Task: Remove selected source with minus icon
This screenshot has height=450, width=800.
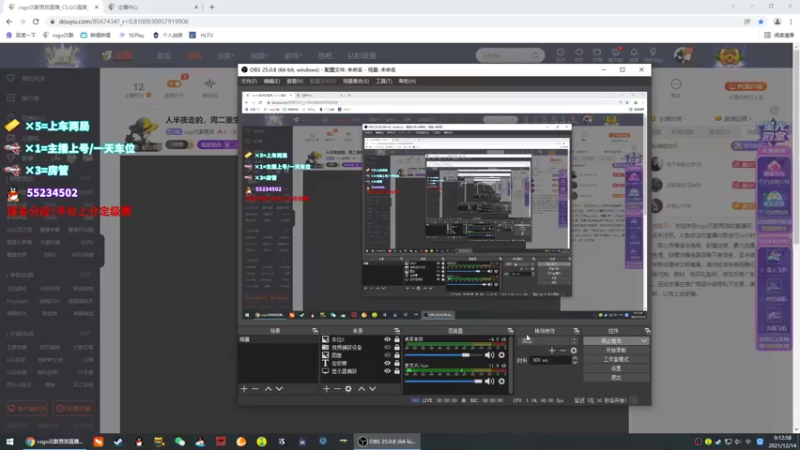Action: click(x=337, y=389)
